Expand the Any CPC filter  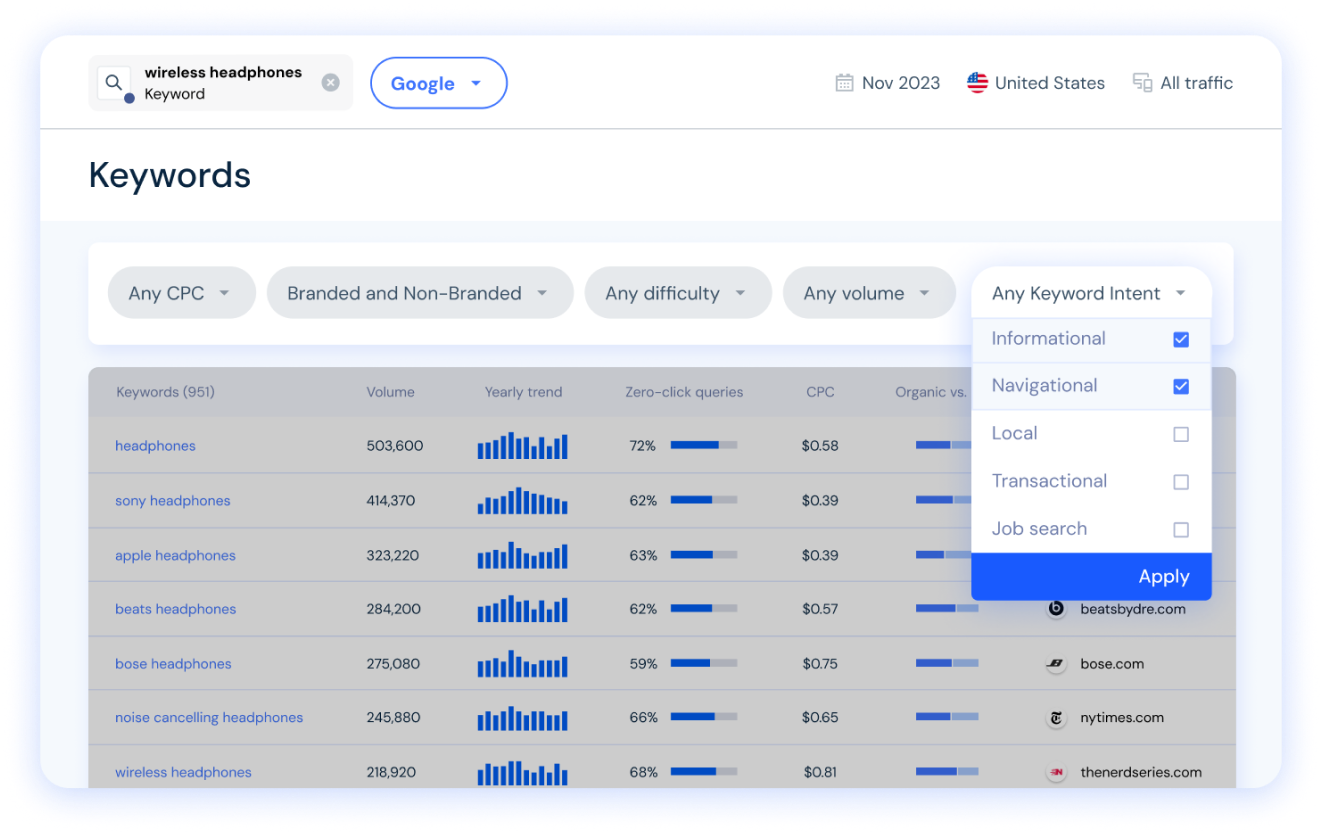pyautogui.click(x=181, y=292)
